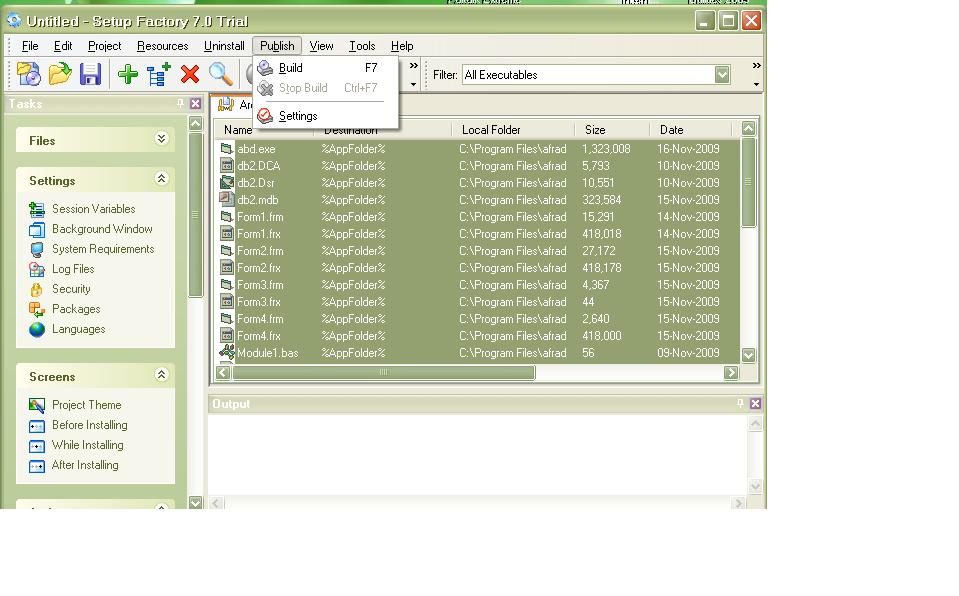Pin the Output pane
The width and height of the screenshot is (959, 596).
pos(740,403)
